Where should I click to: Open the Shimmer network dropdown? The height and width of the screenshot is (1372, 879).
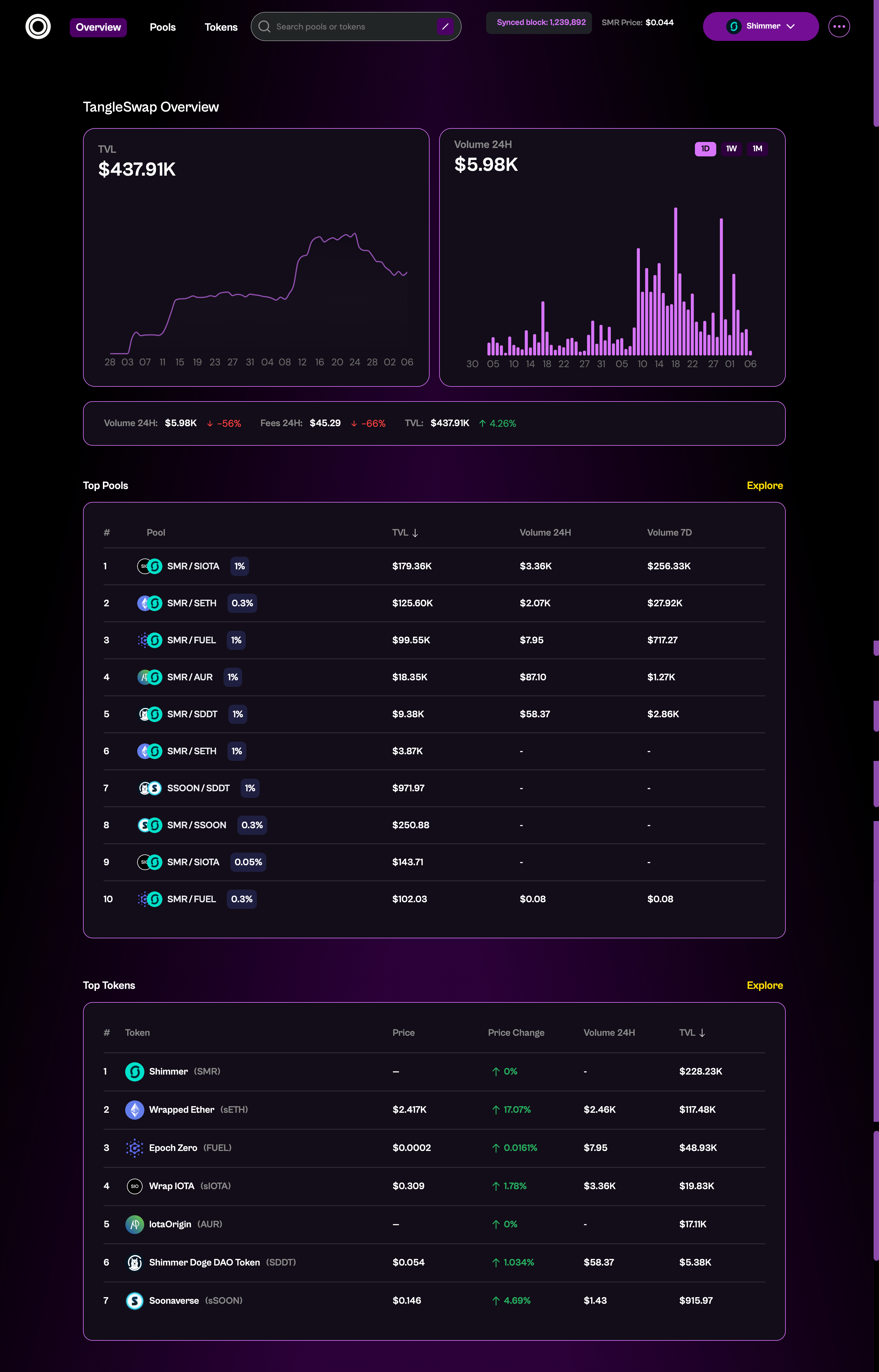761,26
